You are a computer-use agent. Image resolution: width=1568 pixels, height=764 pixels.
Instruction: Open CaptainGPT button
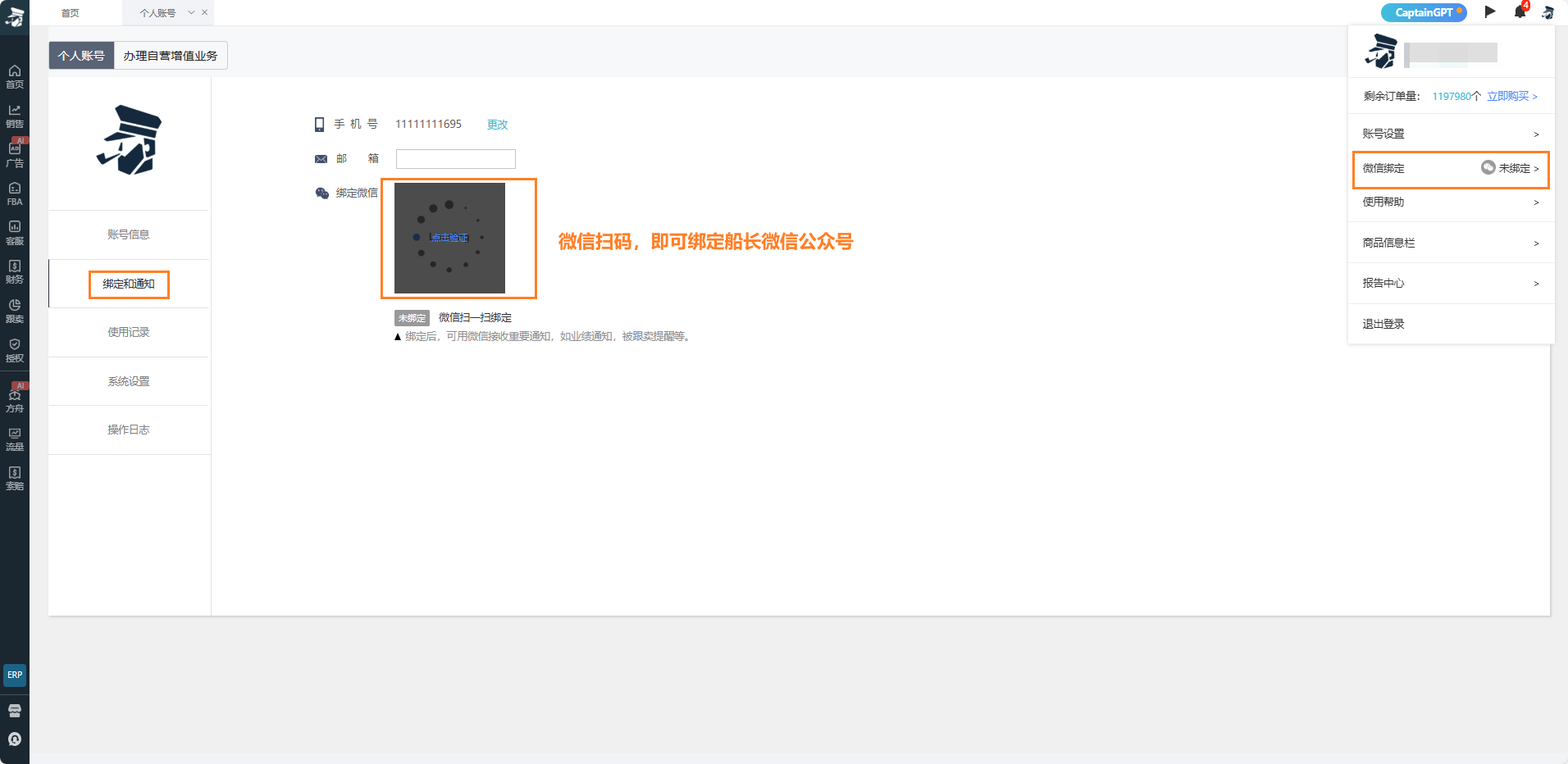[1424, 12]
